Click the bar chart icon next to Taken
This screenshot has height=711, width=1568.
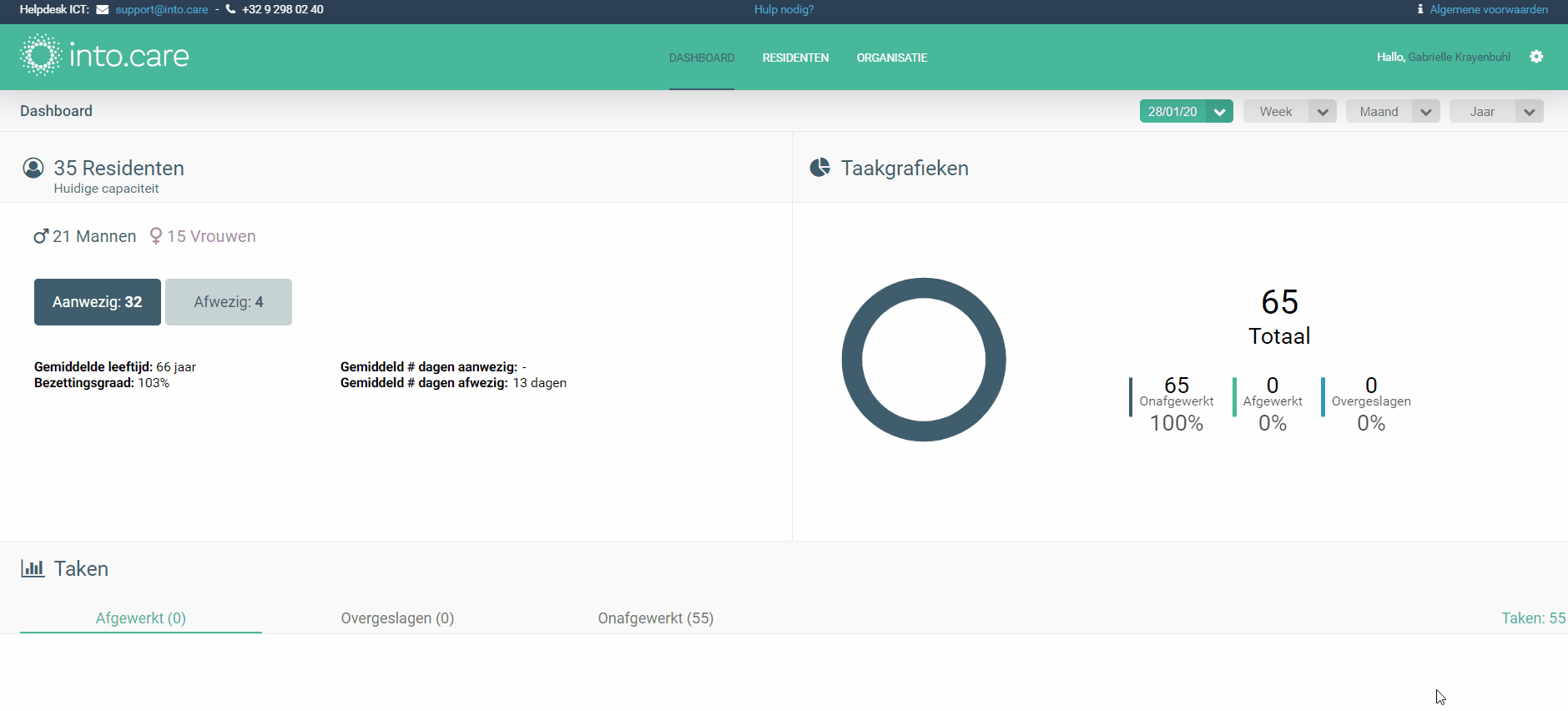pyautogui.click(x=33, y=568)
